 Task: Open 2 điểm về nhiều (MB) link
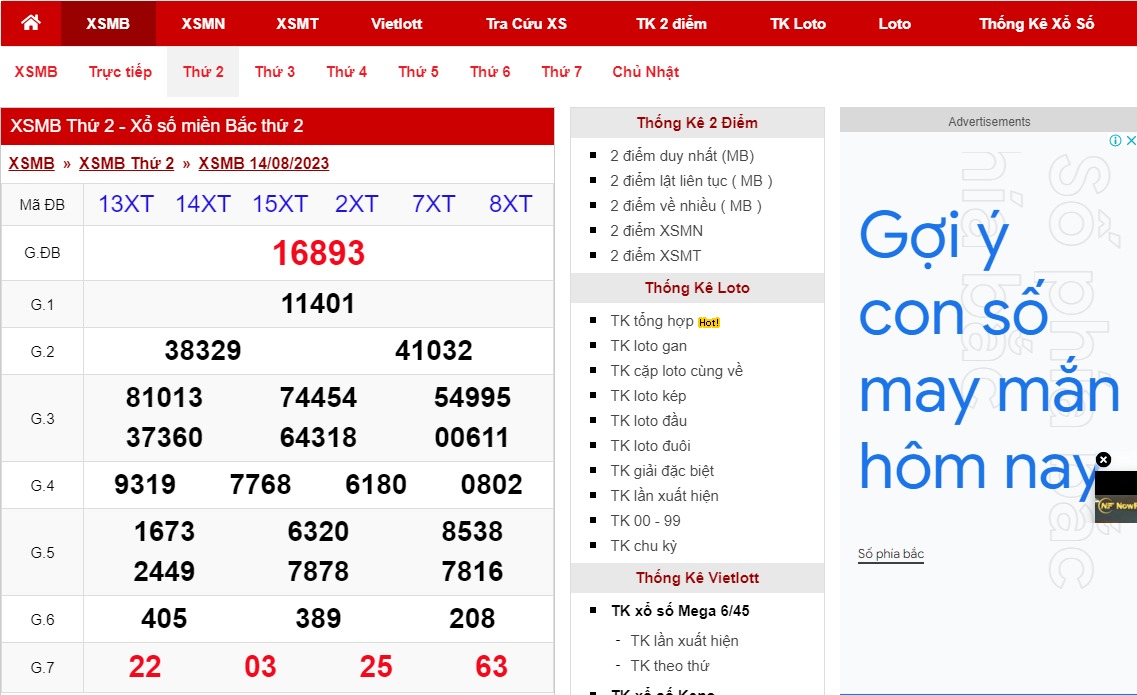(x=685, y=206)
